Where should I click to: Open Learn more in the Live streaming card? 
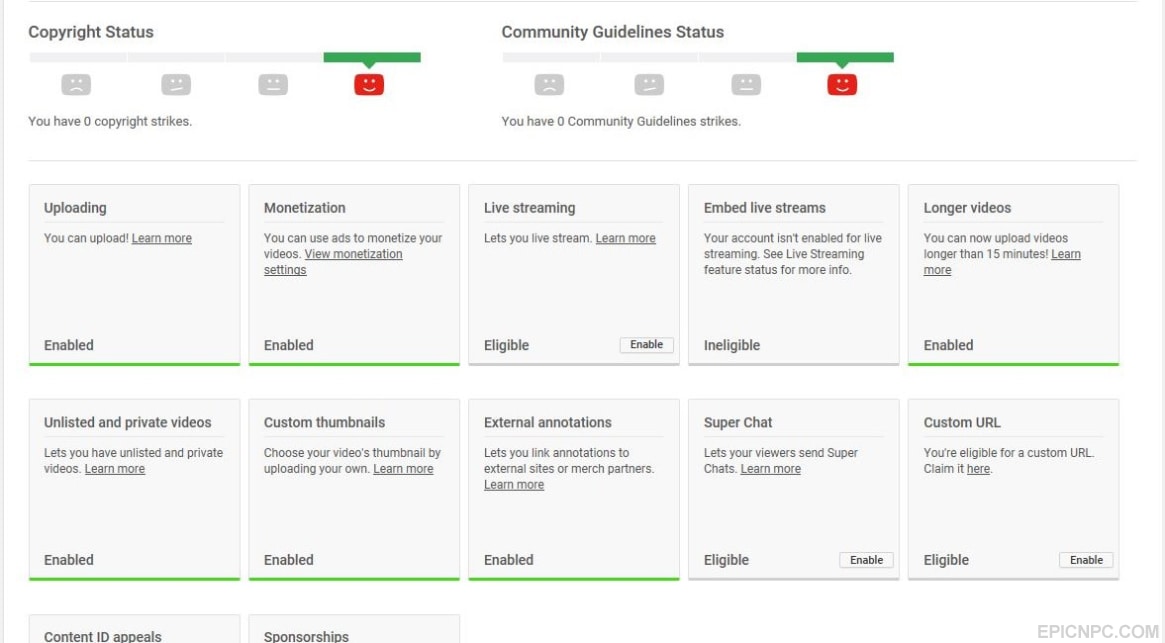tap(626, 238)
